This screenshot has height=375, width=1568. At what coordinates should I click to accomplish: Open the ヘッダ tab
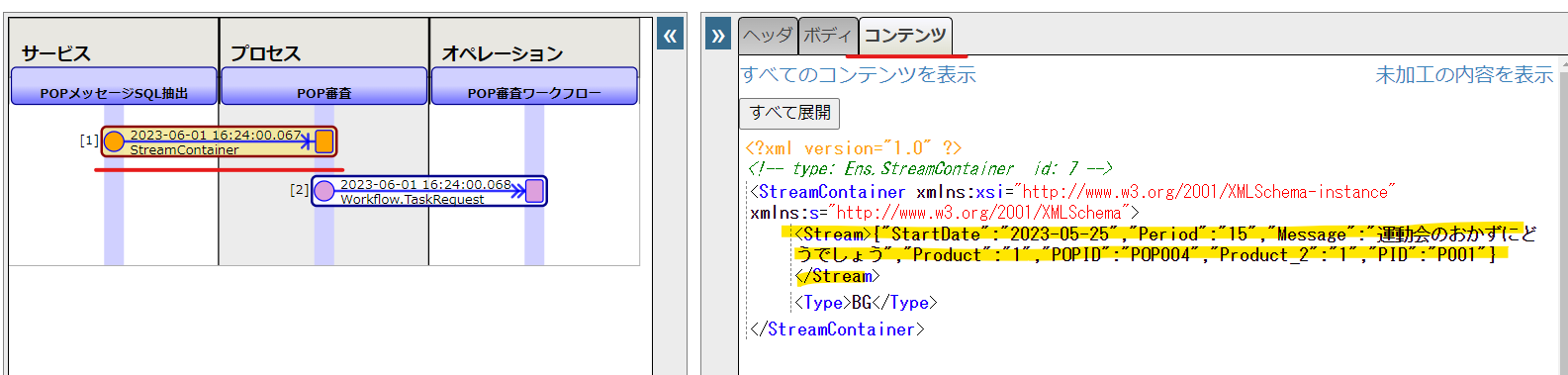tap(768, 36)
